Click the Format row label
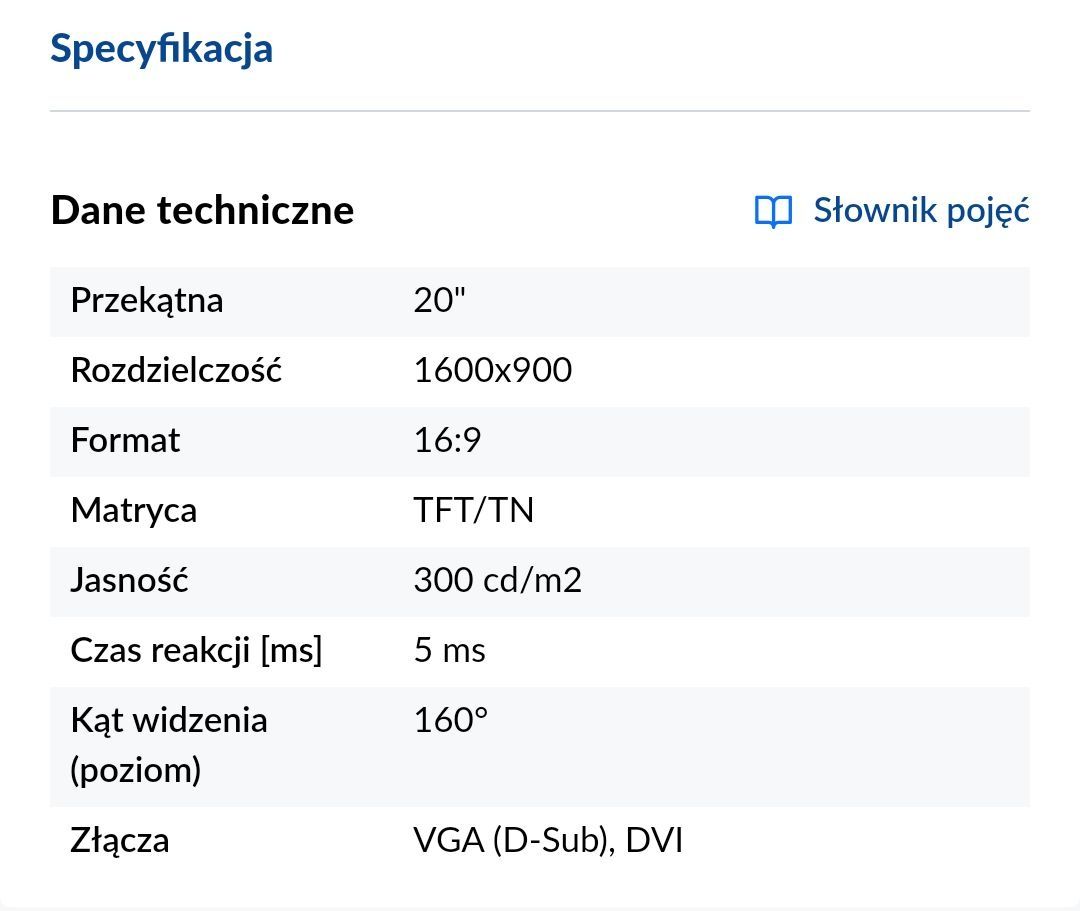The height and width of the screenshot is (911, 1080). pos(125,441)
